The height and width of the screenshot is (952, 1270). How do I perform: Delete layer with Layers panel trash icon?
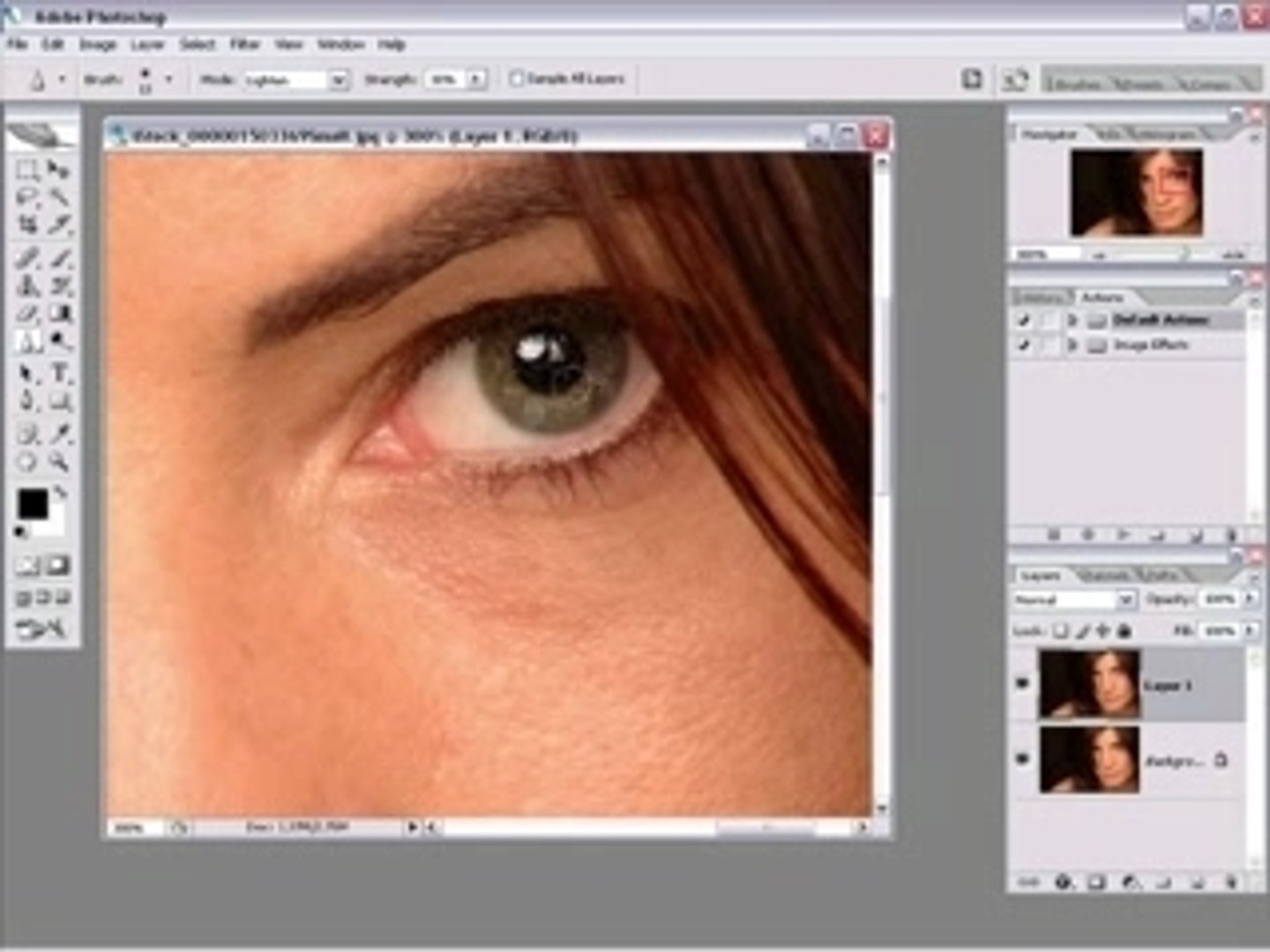tap(1231, 881)
